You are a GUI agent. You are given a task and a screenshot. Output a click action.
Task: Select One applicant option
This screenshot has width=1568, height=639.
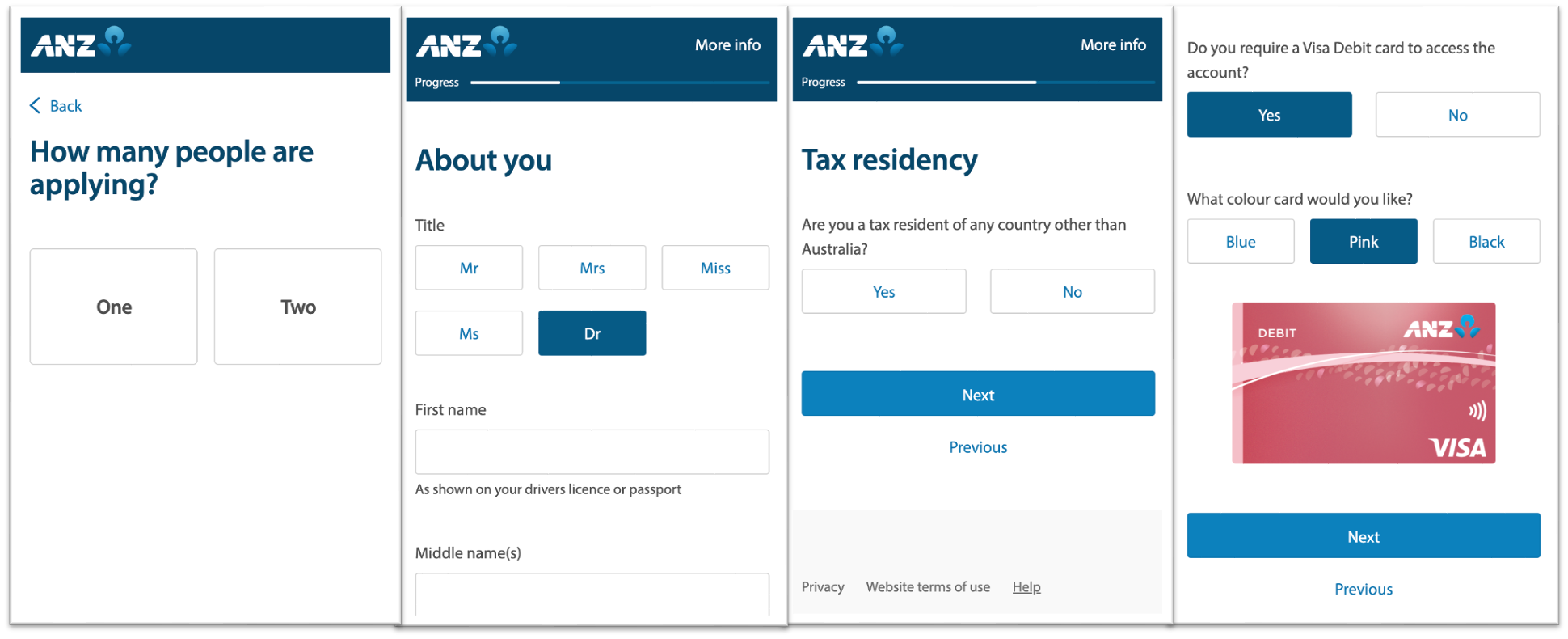114,307
